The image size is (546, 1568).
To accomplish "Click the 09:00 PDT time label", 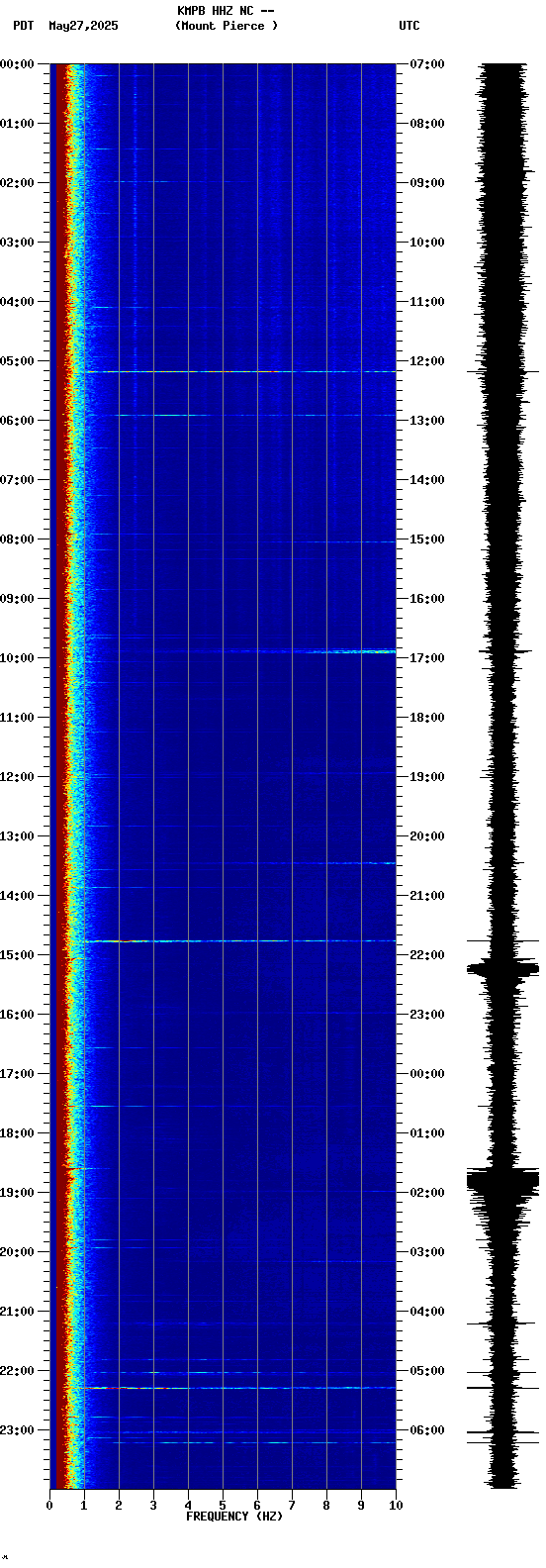I will 18,599.
